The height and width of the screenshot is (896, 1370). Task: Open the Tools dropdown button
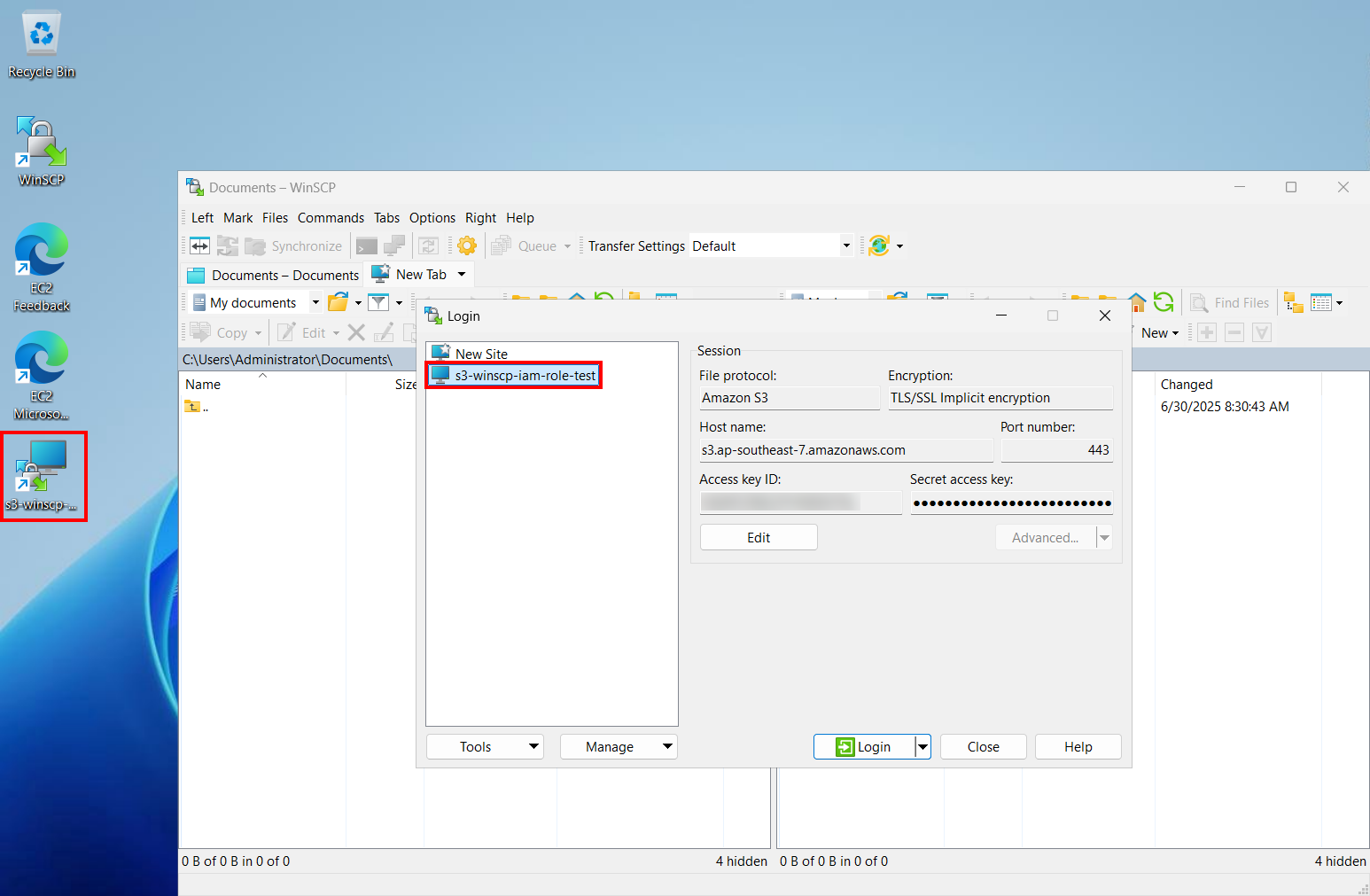pos(485,746)
